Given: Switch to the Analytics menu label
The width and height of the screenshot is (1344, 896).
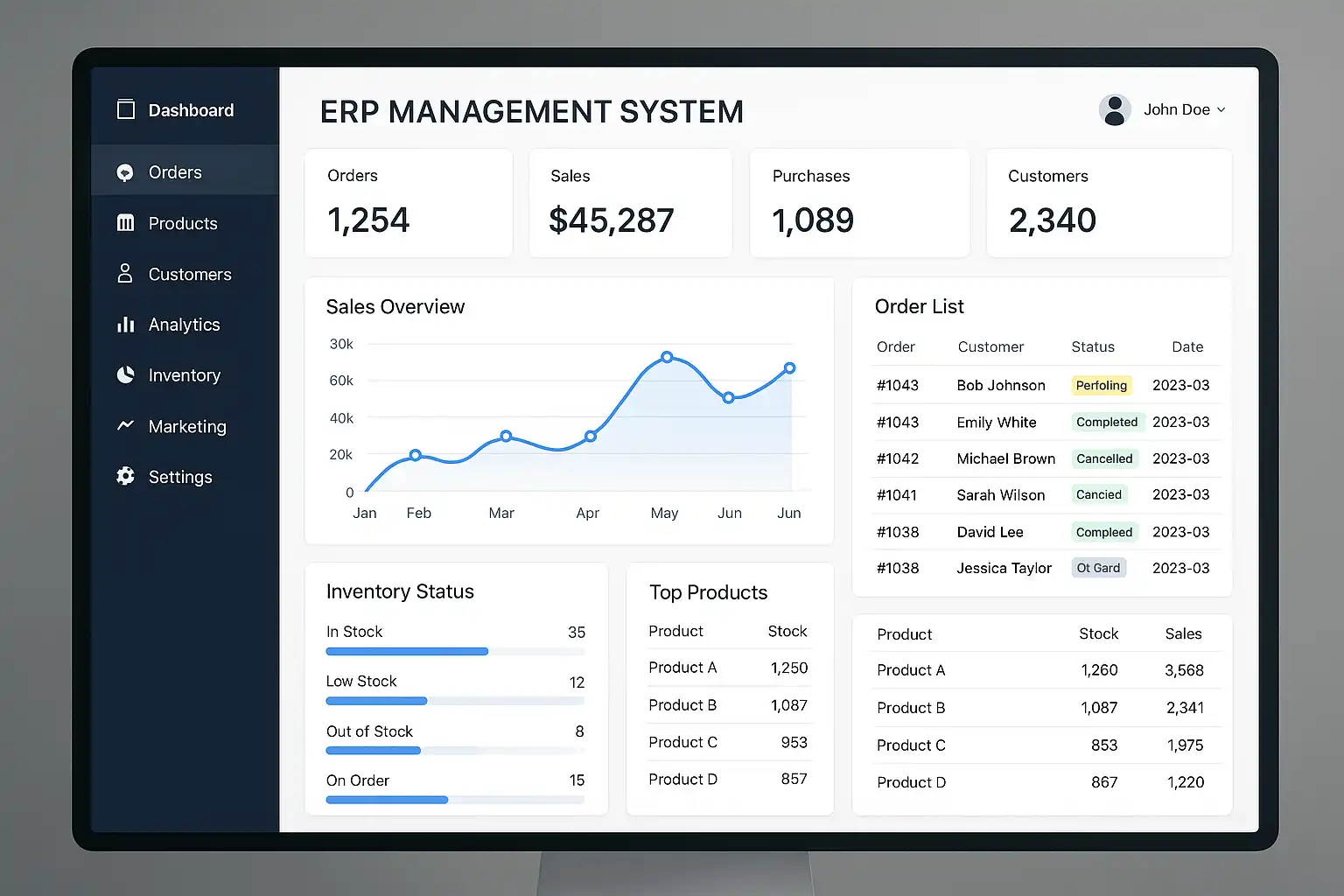Looking at the screenshot, I should tap(184, 325).
